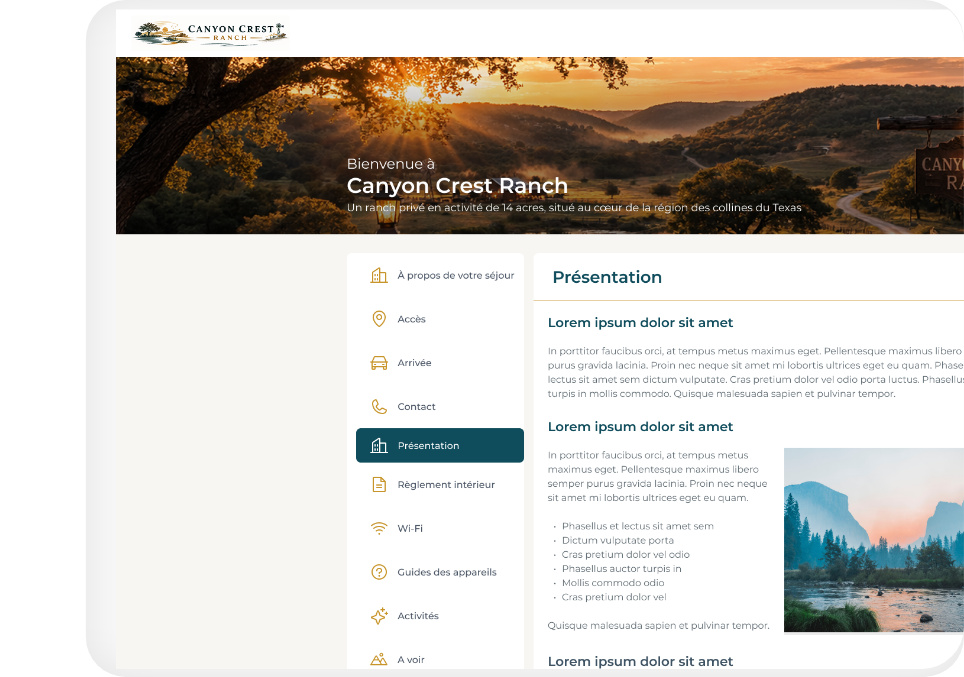The width and height of the screenshot is (964, 677).
Task: Choose the "Activités" text in the sidebar
Action: point(418,616)
